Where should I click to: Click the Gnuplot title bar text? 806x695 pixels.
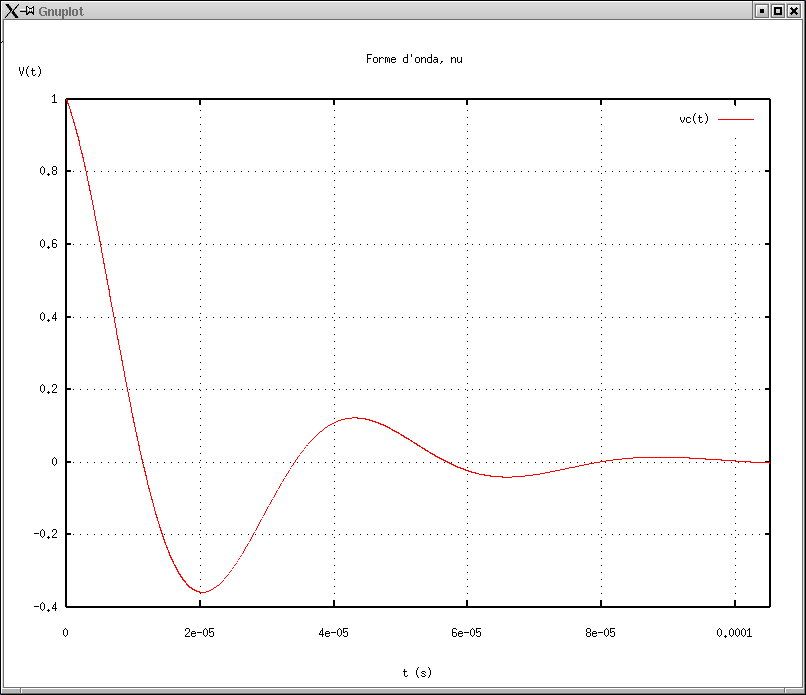(62, 10)
